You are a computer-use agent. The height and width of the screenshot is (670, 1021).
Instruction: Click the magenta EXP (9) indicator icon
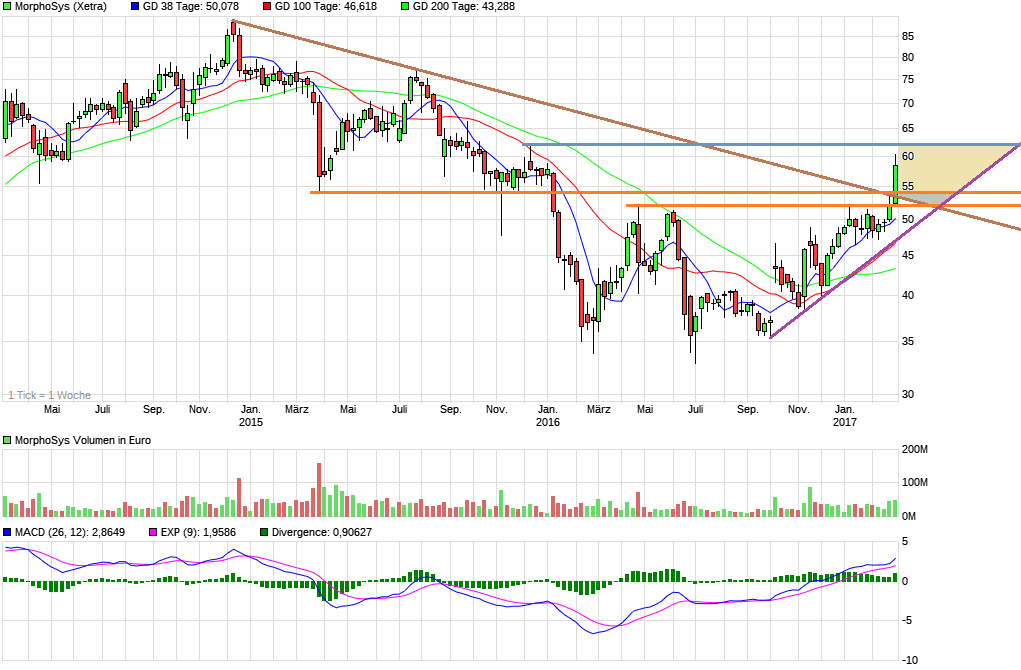pos(152,532)
